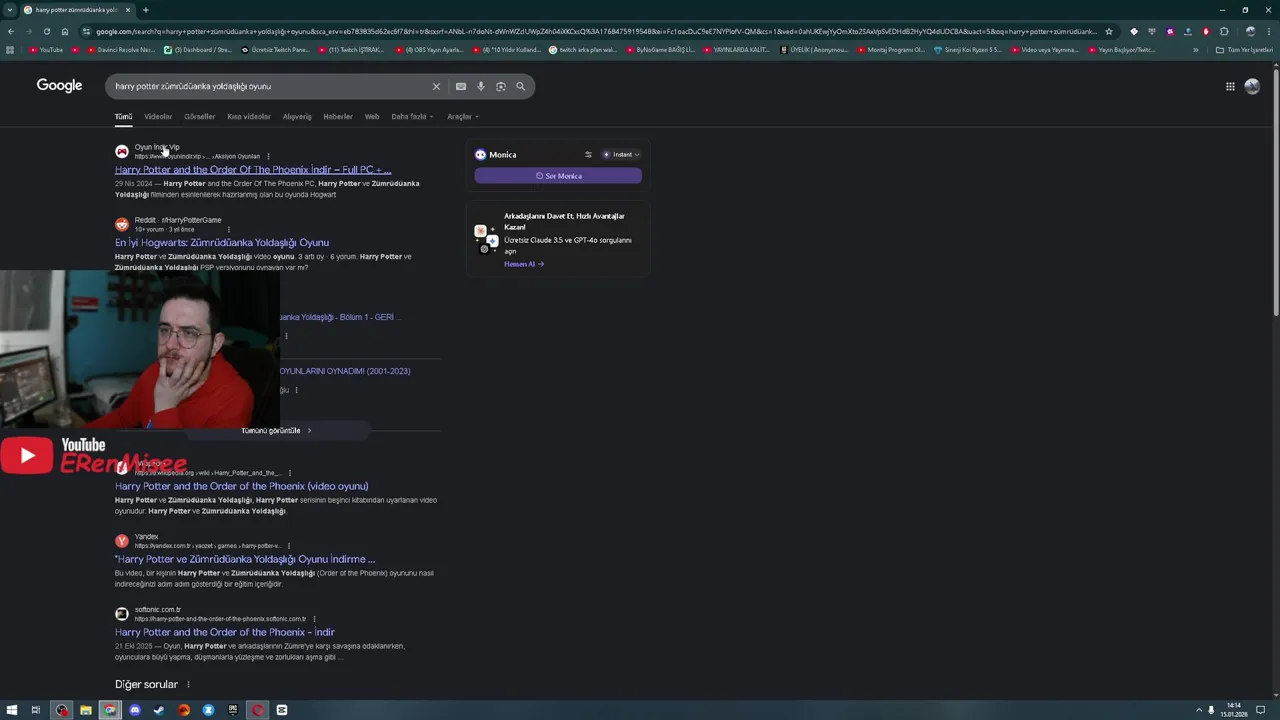The height and width of the screenshot is (720, 1280).
Task: Click the Chrome address bar
Action: 595,31
